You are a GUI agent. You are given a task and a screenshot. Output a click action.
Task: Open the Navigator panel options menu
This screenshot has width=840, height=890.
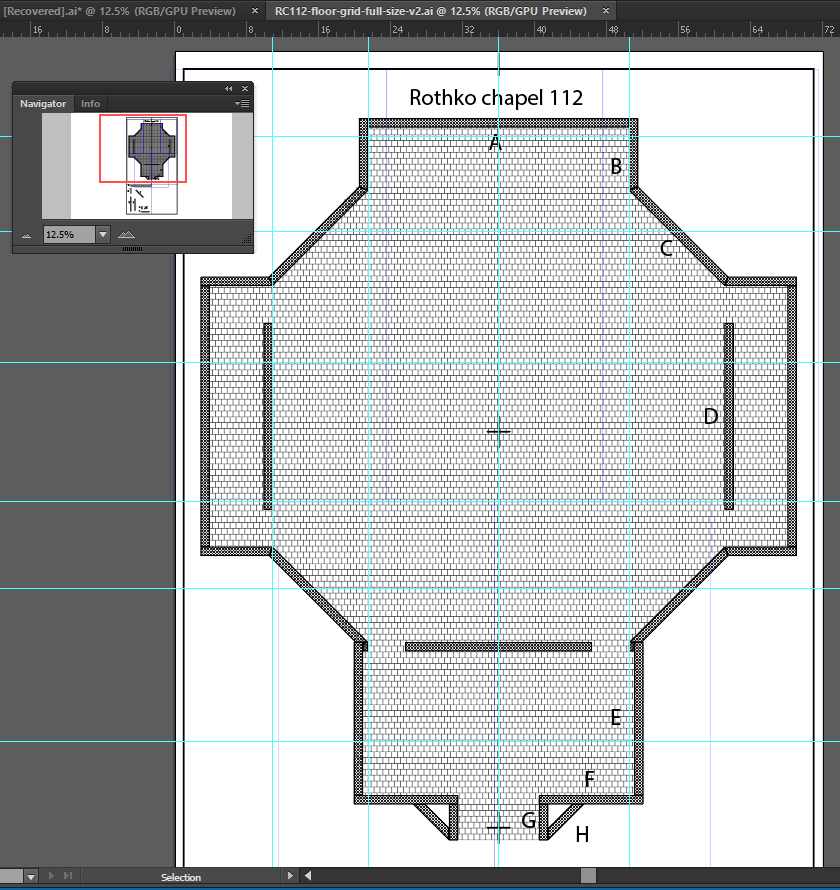pos(242,104)
